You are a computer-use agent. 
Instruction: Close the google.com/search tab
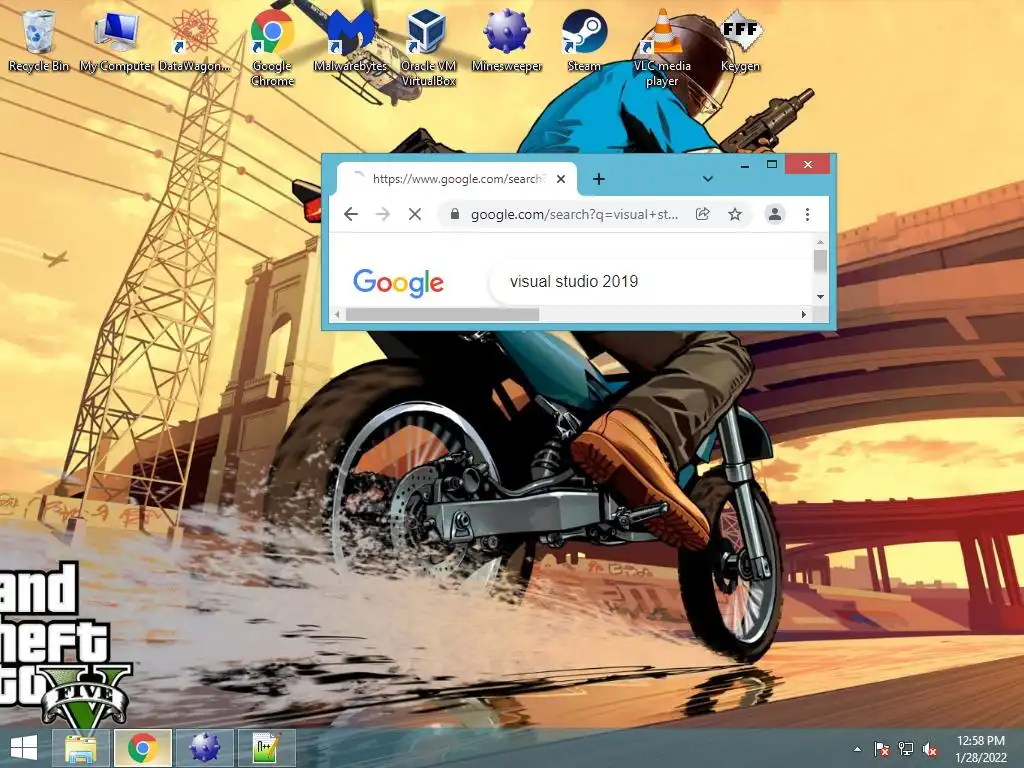561,179
